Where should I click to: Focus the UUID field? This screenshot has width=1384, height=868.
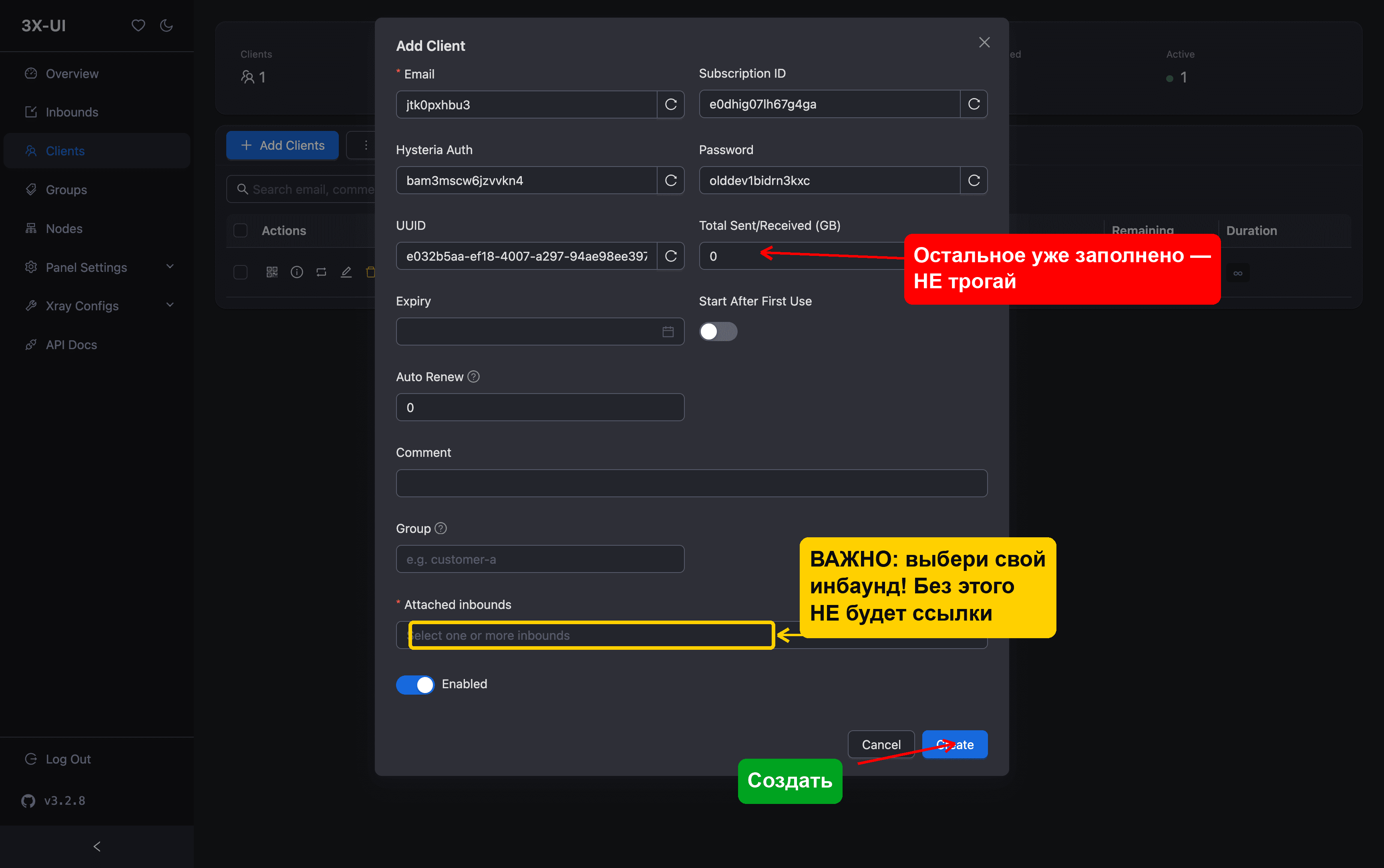(526, 256)
